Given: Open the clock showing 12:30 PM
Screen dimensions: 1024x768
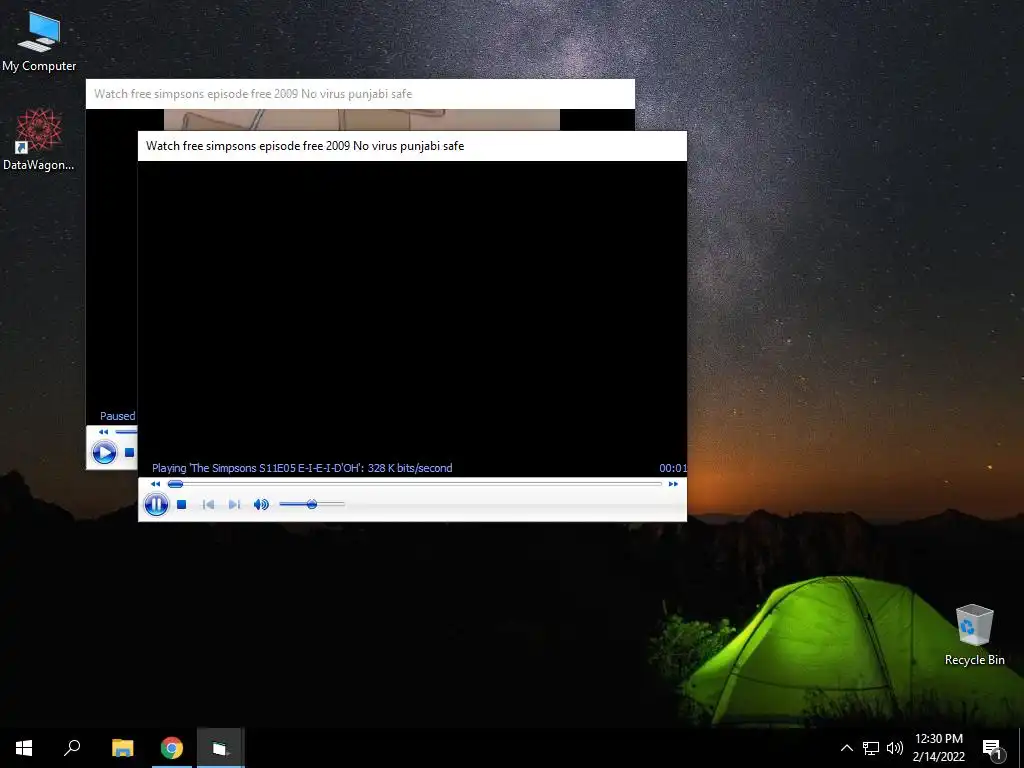Looking at the screenshot, I should click(x=938, y=748).
